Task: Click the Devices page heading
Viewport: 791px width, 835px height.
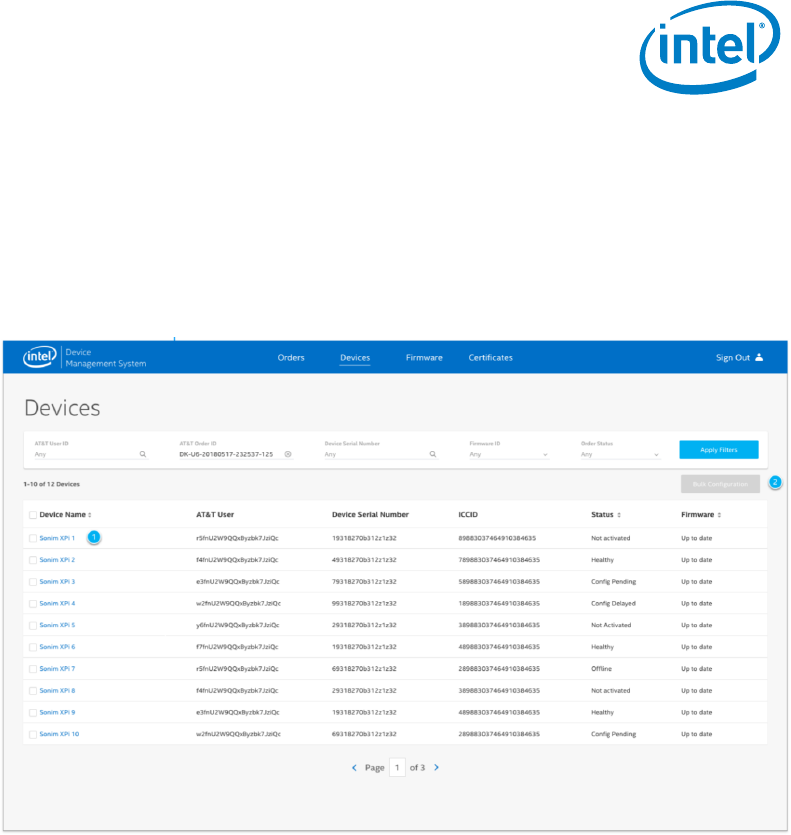Action: point(62,408)
